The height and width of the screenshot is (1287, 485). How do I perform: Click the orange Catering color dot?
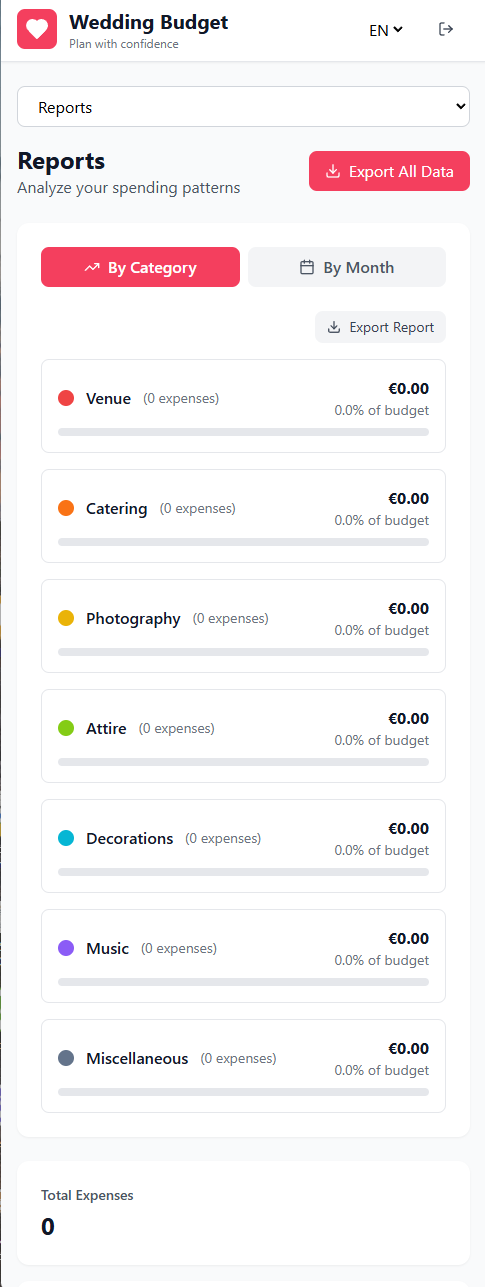click(66, 508)
